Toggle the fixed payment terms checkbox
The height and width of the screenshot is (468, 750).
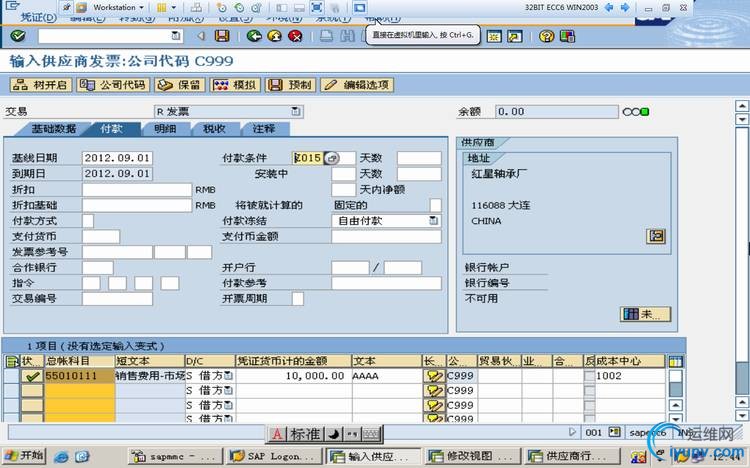(x=435, y=205)
